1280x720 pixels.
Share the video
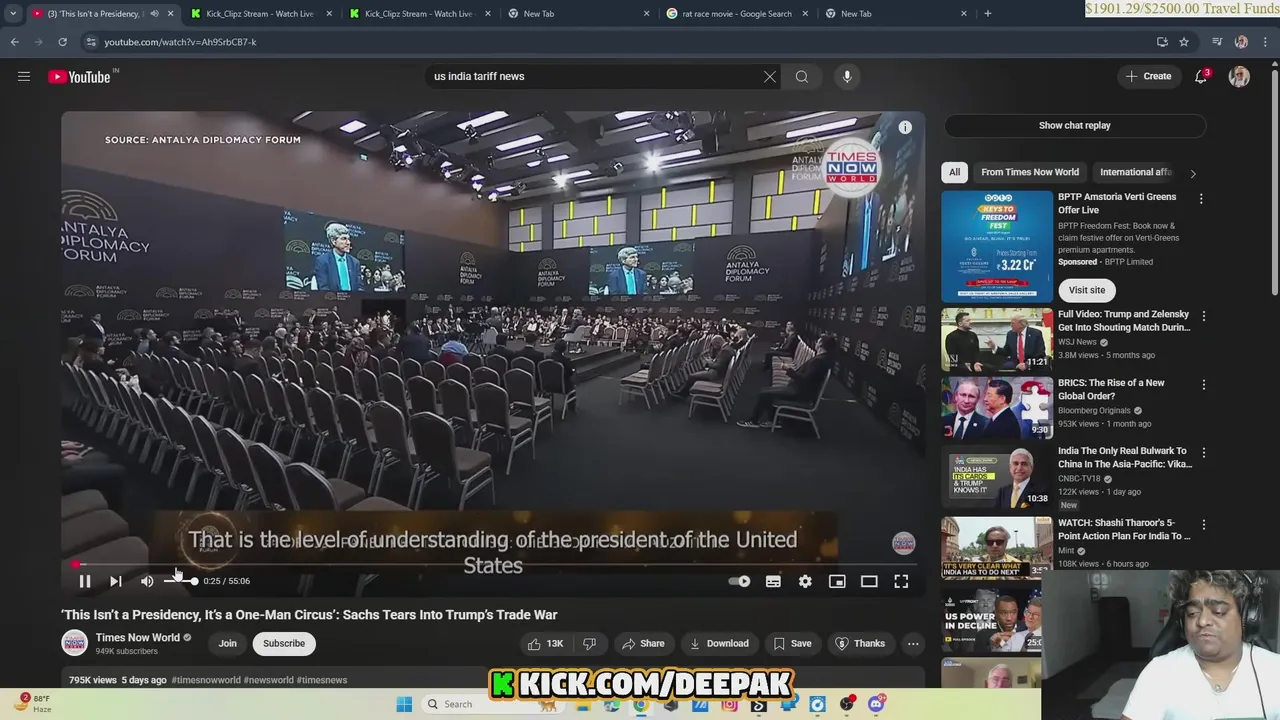pos(642,643)
